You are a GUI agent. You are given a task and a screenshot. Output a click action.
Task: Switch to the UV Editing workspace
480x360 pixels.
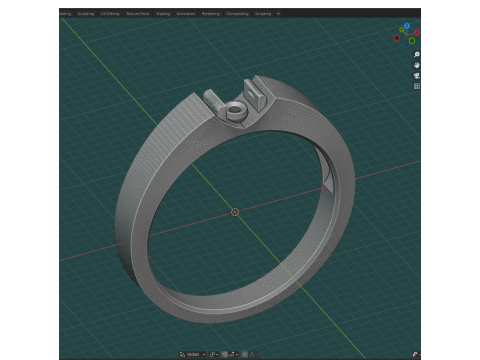click(x=110, y=14)
